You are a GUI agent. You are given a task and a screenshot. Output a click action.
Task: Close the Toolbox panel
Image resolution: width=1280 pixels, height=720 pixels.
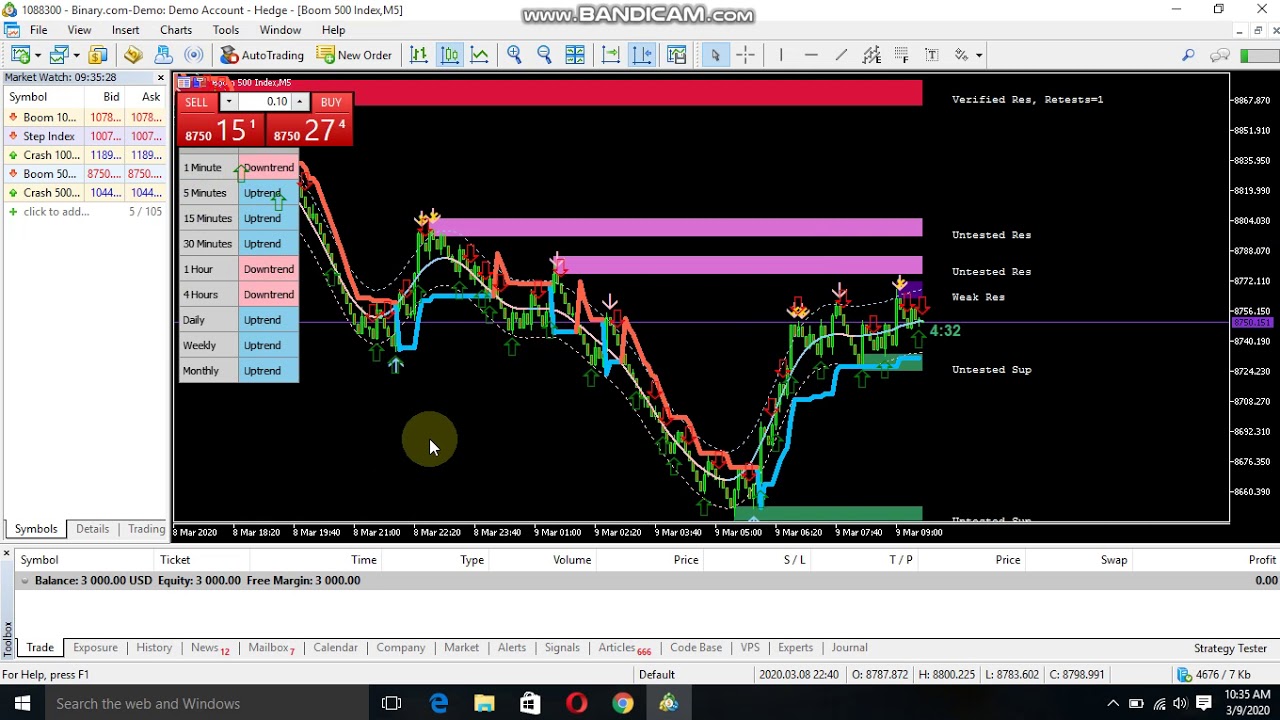[6, 552]
